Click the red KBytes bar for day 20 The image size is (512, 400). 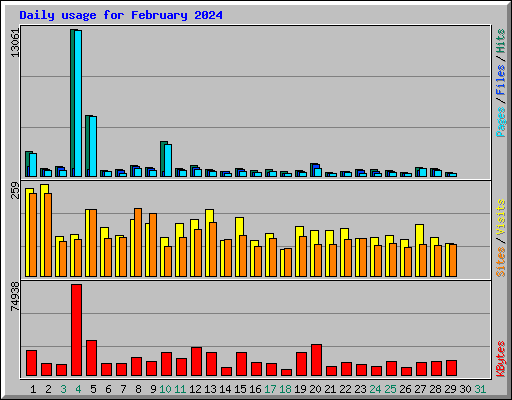pos(316,360)
